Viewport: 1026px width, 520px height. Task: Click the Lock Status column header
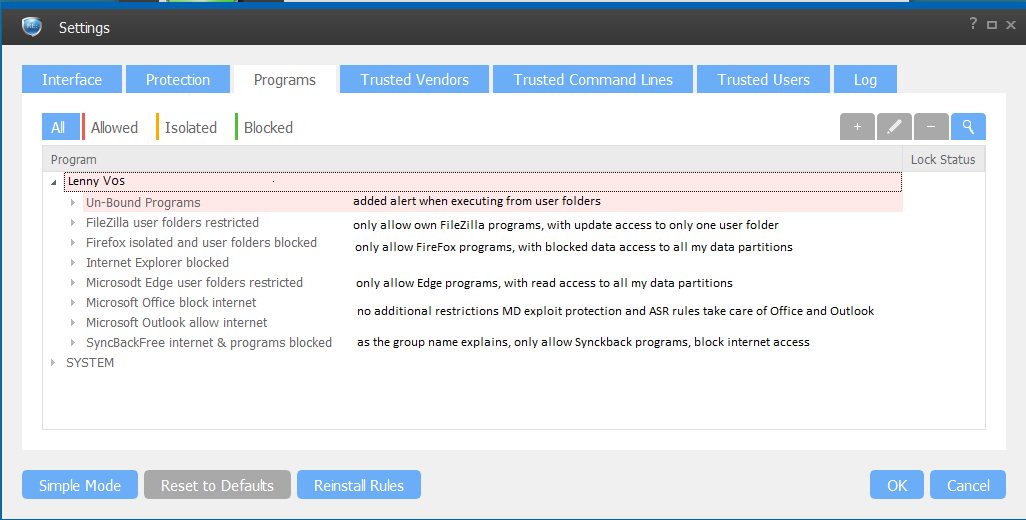coord(944,160)
